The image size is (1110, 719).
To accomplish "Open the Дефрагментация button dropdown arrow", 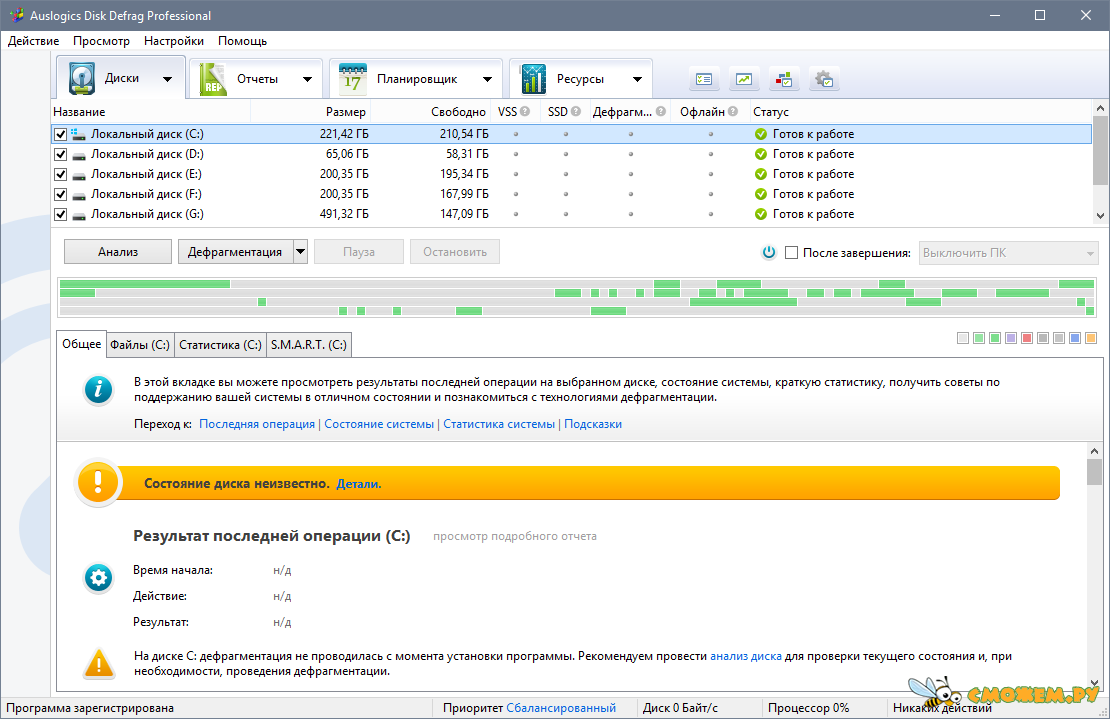I will pos(300,252).
